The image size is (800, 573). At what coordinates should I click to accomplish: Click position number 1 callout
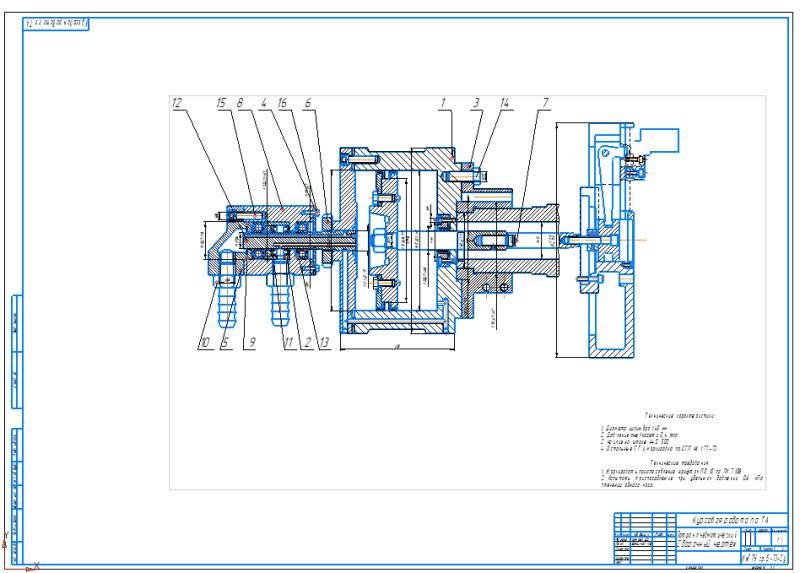click(x=443, y=103)
